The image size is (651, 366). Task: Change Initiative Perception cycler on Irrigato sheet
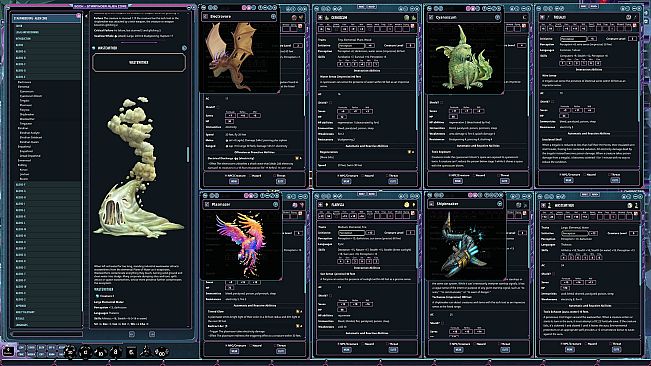(573, 39)
